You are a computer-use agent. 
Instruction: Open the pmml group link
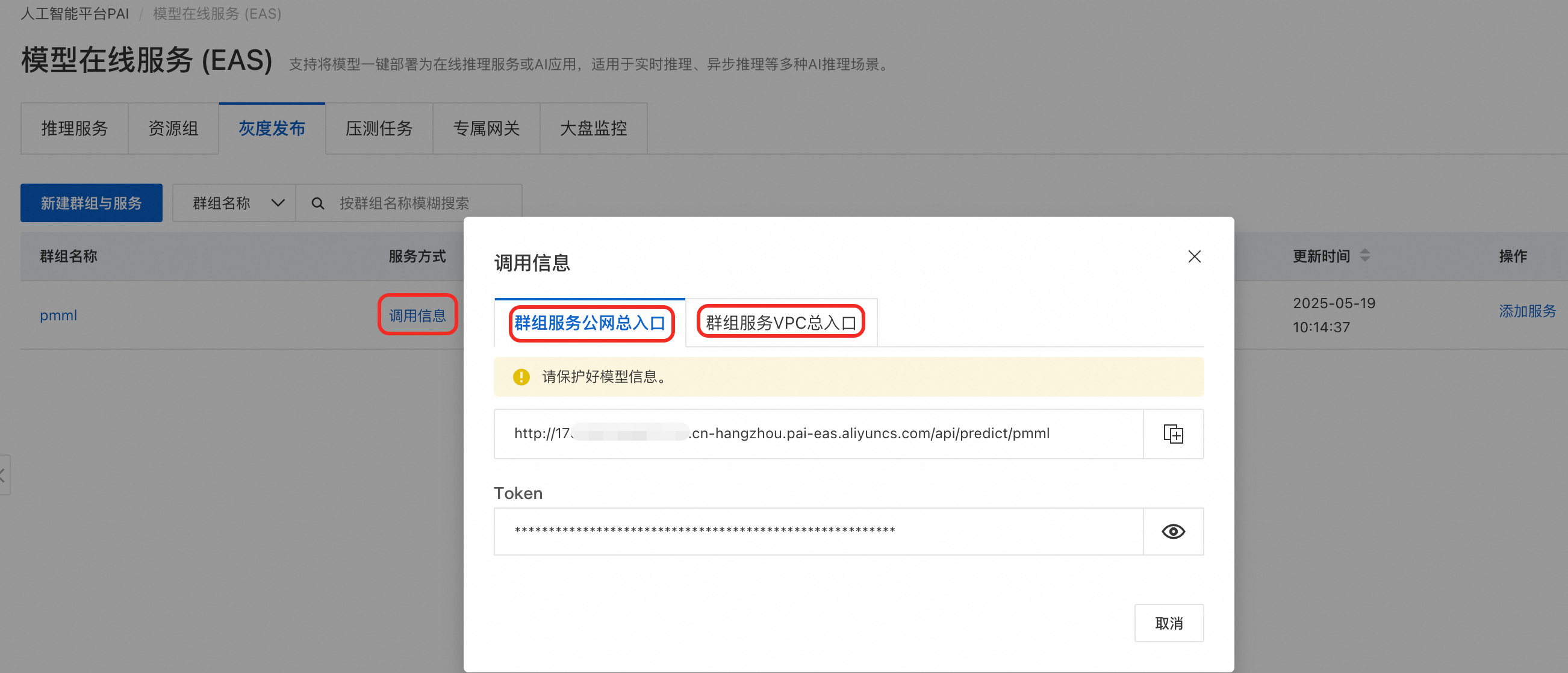[x=58, y=315]
